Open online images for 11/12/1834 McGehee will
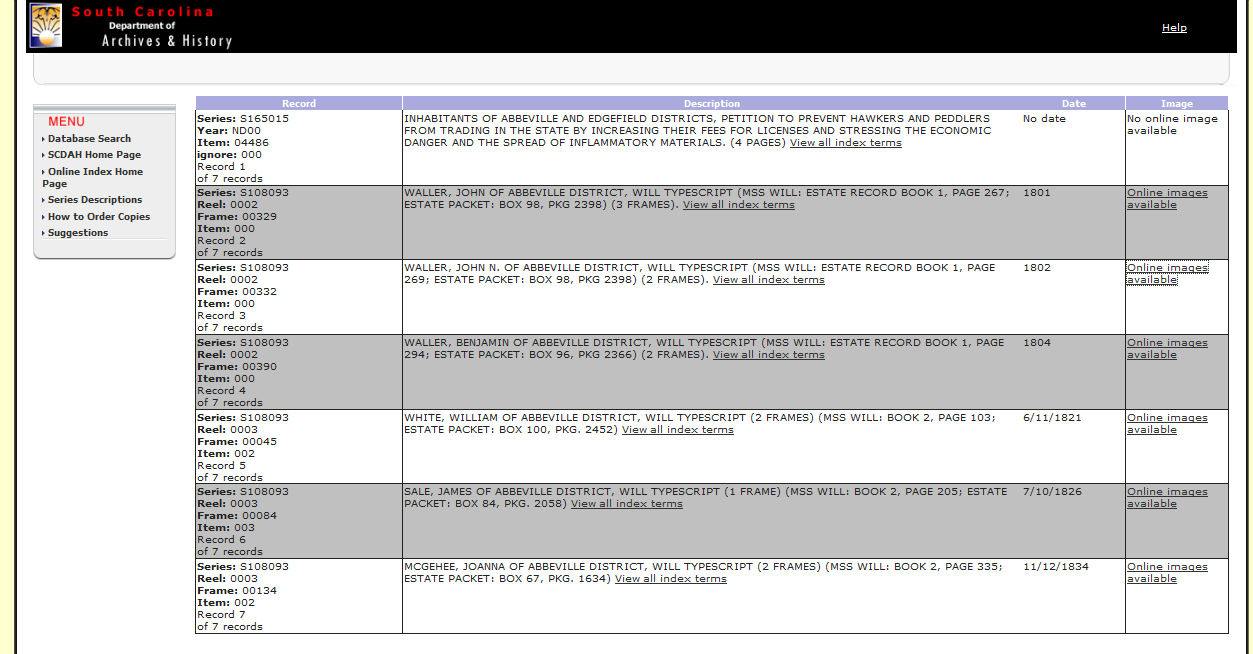Image resolution: width=1253 pixels, height=654 pixels. [1167, 573]
